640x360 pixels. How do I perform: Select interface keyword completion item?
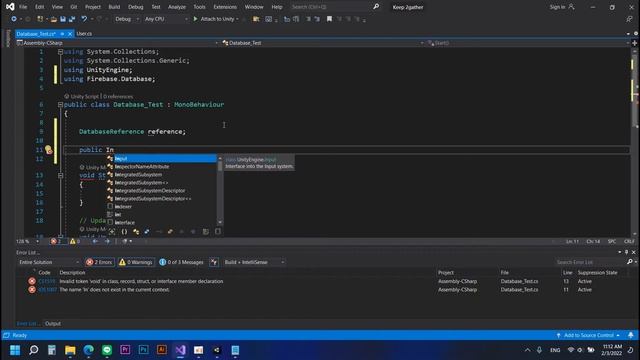coord(161,222)
